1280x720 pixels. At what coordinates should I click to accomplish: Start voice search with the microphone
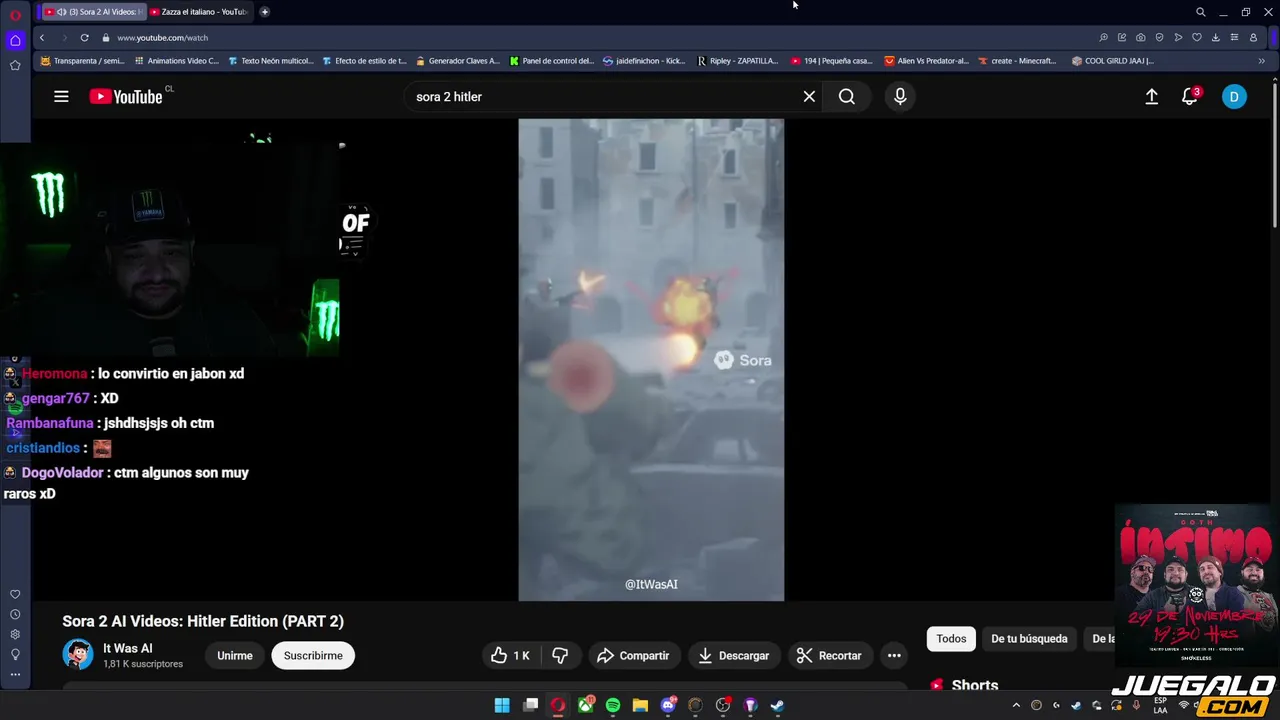[900, 96]
